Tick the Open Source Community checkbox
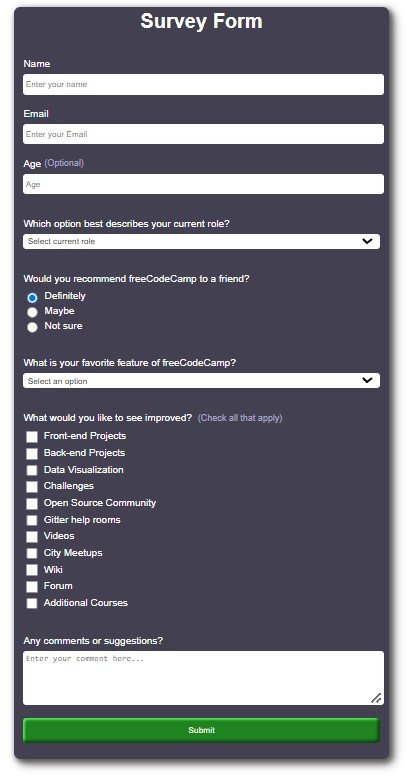Screen dimensions: 406x776 (32, 504)
